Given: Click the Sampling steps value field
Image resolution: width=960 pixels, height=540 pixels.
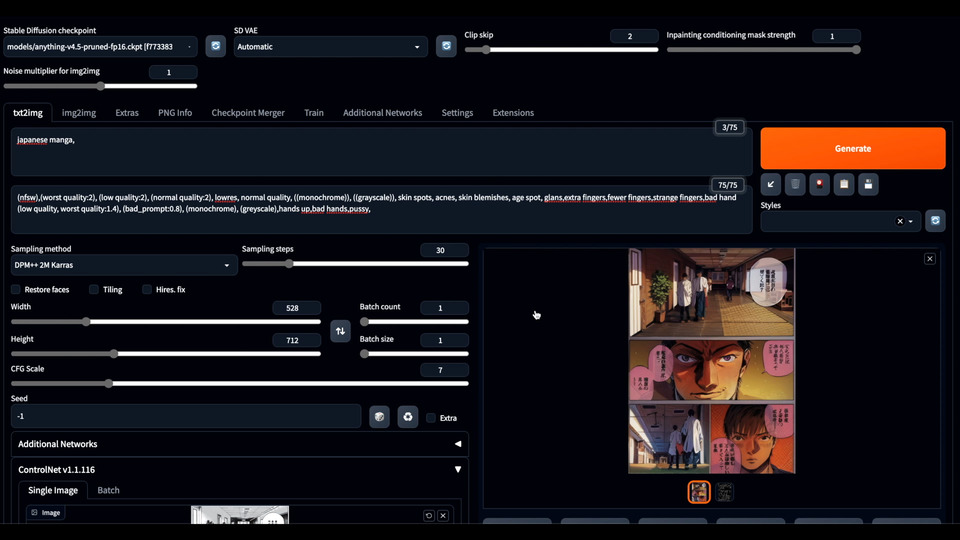Looking at the screenshot, I should 444,250.
